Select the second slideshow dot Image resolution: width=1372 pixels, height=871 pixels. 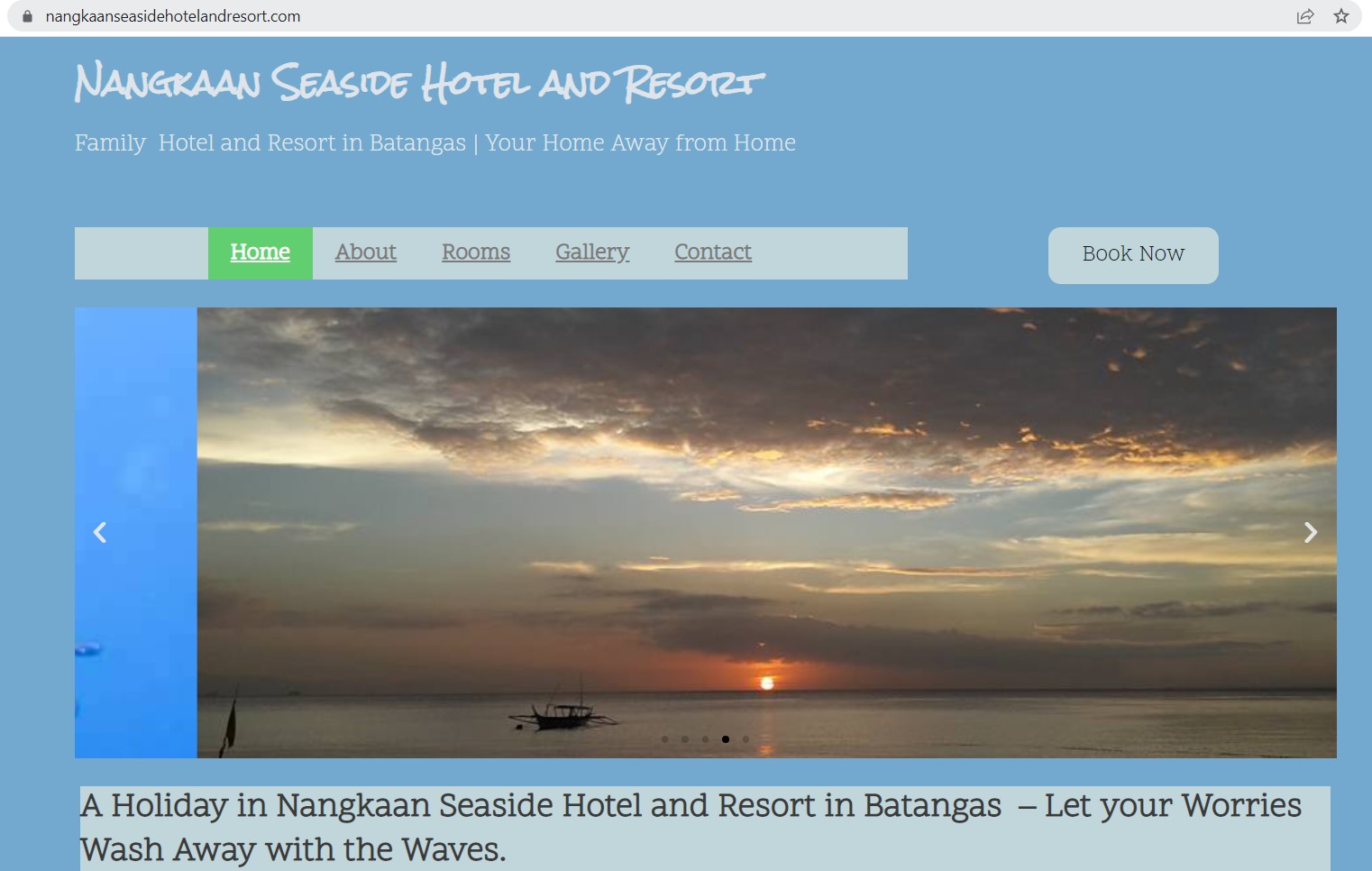[685, 739]
